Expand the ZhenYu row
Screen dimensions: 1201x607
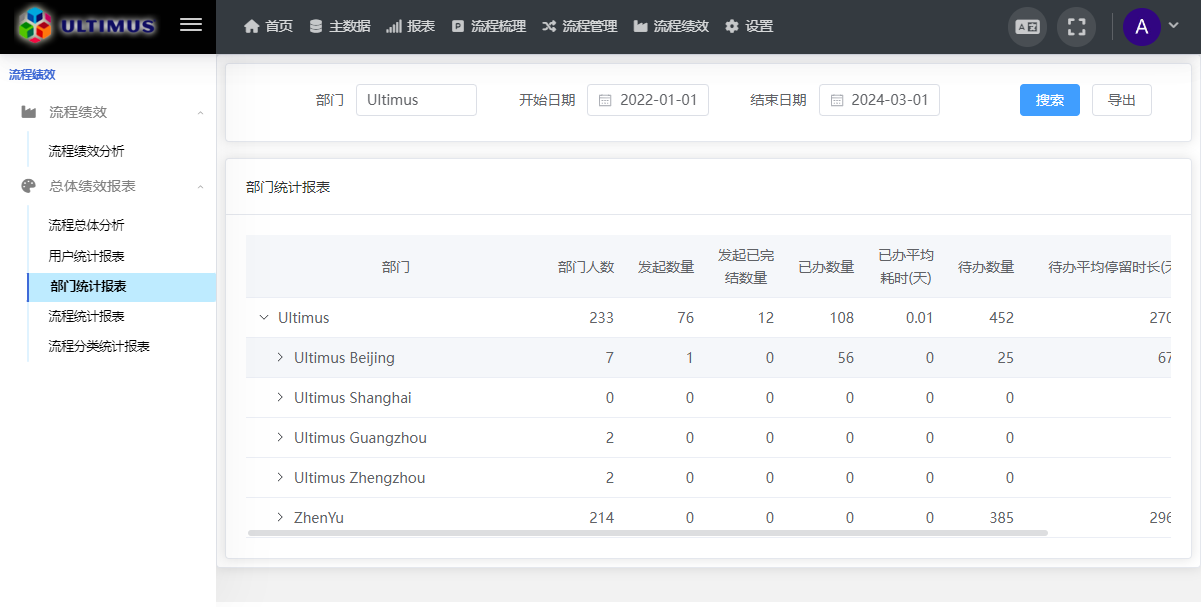[280, 518]
